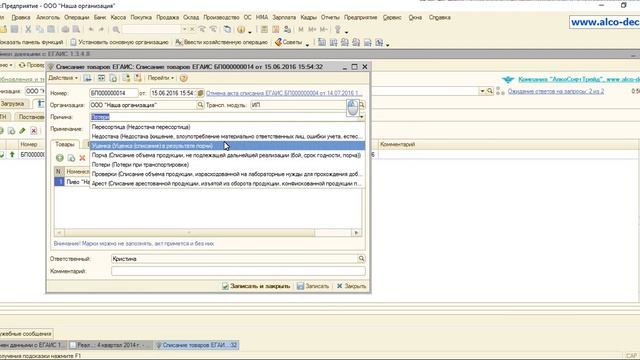Viewport: 640px width, 360px height.
Task: Open the Продажа menu
Action: point(167,18)
